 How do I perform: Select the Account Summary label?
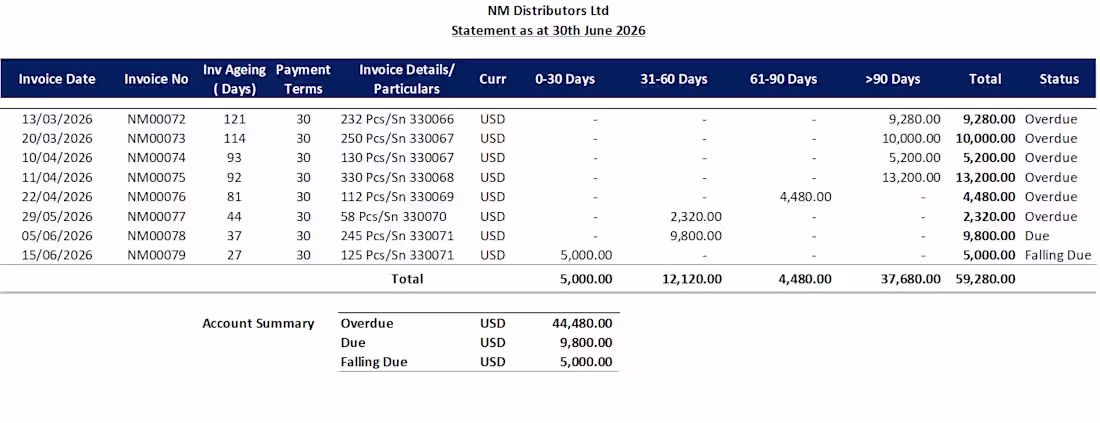point(258,323)
